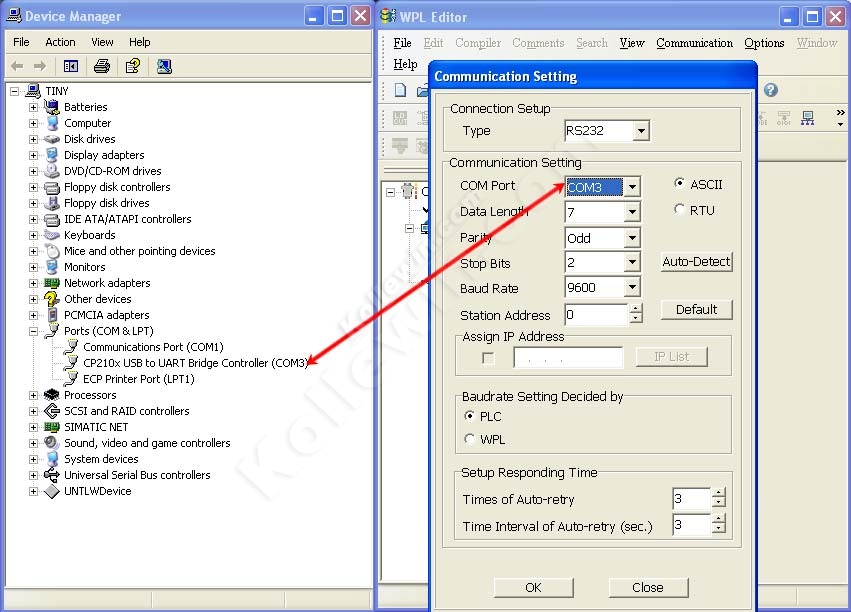The height and width of the screenshot is (612, 851).
Task: Select the ASCII radio button
Action: coord(681,184)
